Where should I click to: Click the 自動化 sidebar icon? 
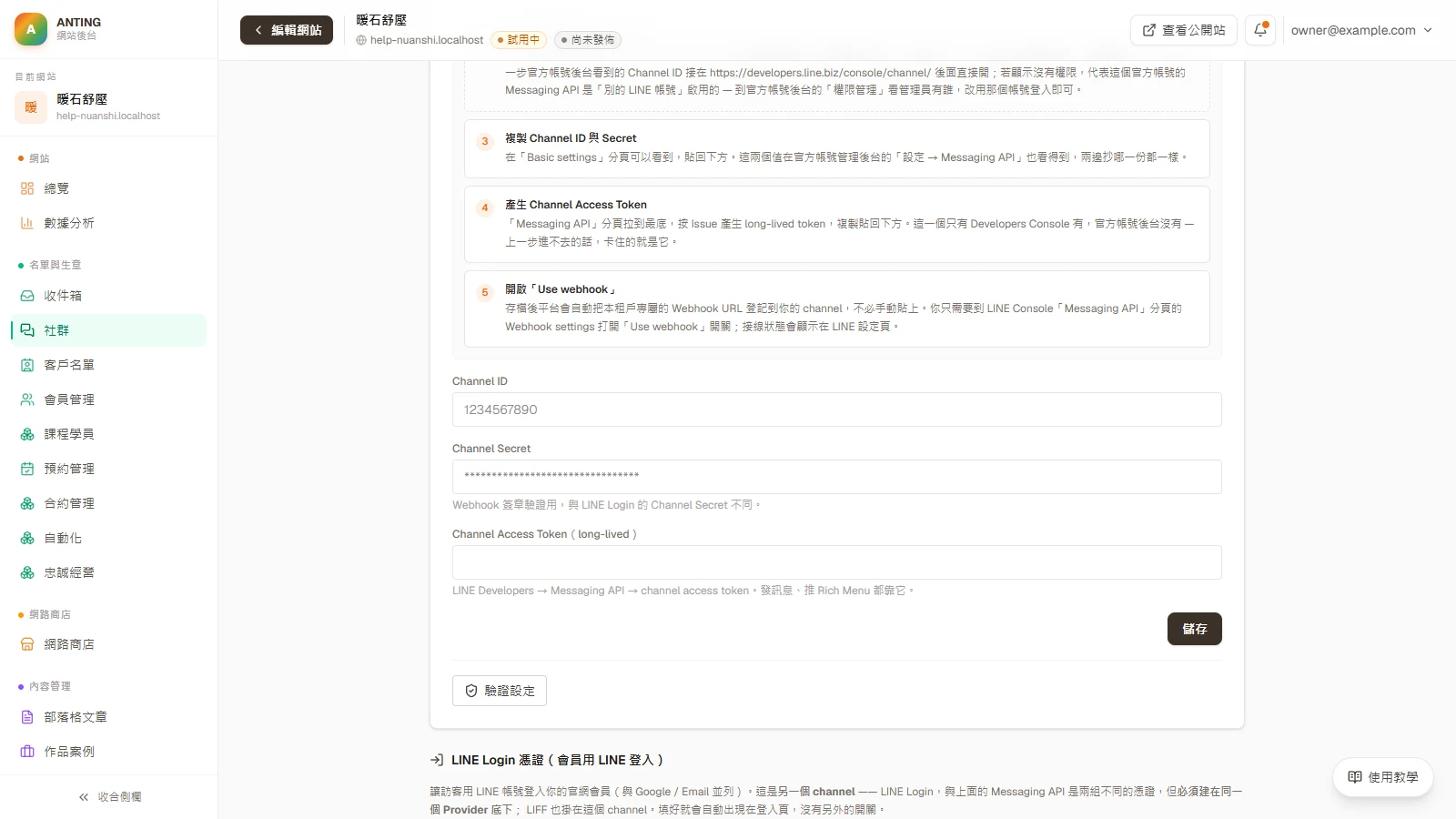click(27, 539)
